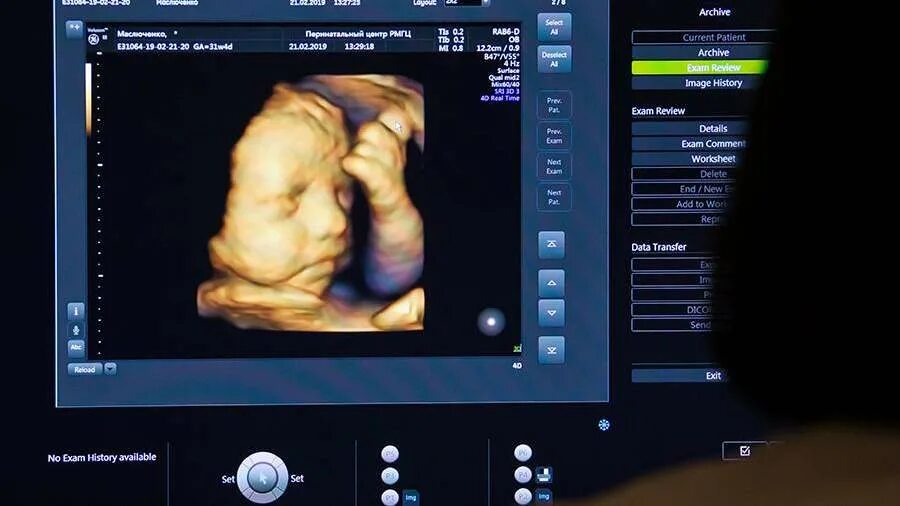Viewport: 900px width, 506px height.
Task: Click the round P6 button
Action: tap(523, 453)
